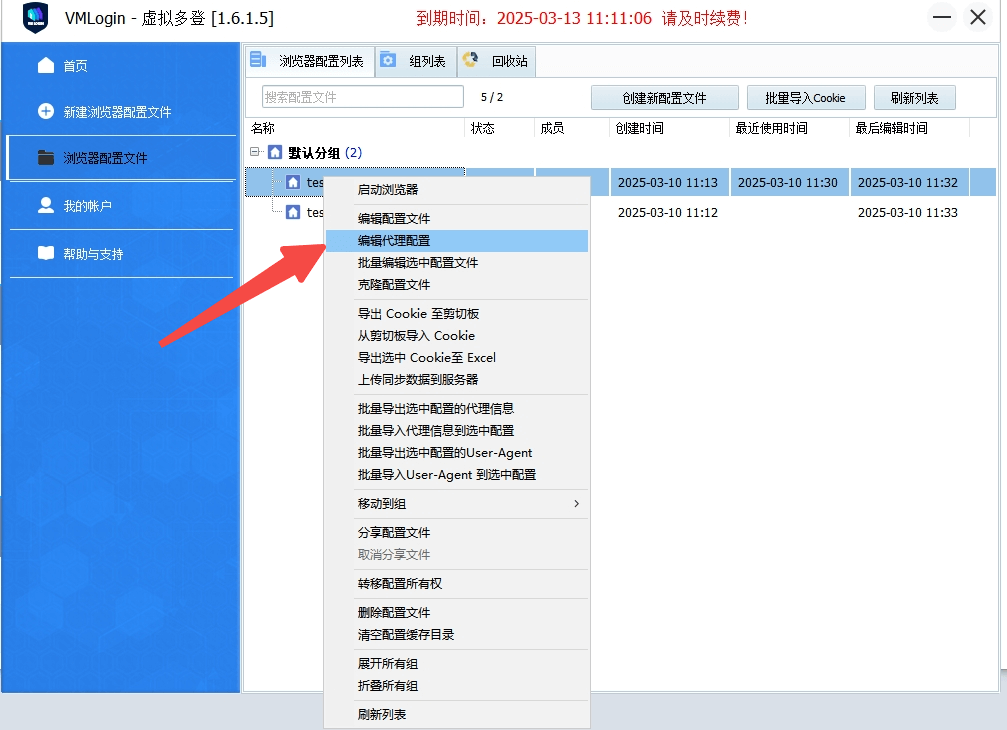Viewport: 1007px width, 730px height.
Task: Click the 创建新配置文件 button
Action: tap(664, 98)
